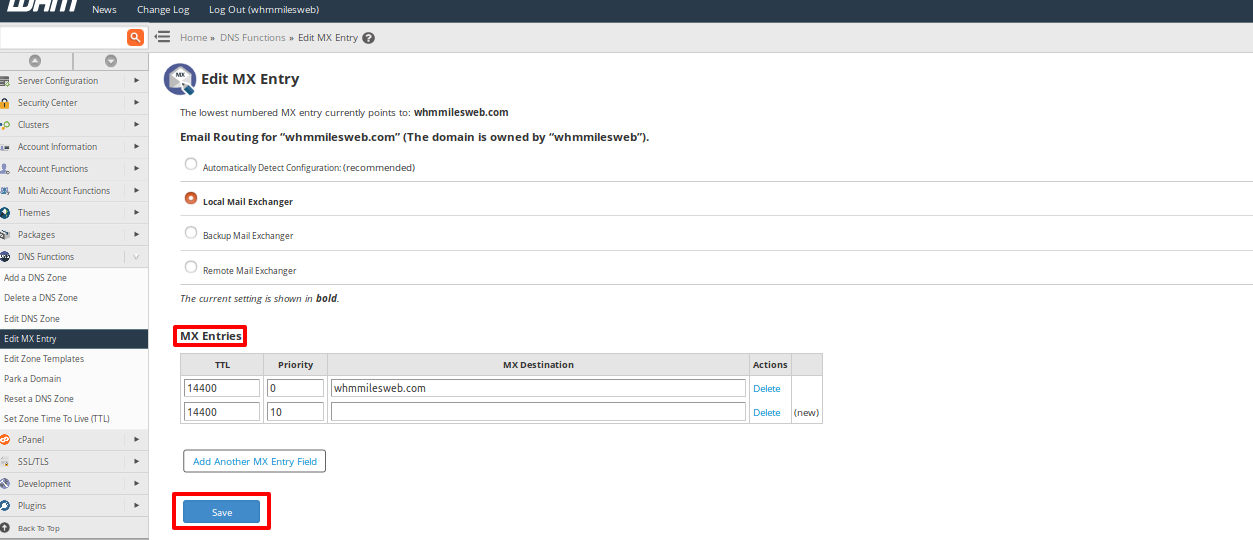Click the Server Configuration icon
The image size is (1253, 540).
click(x=6, y=81)
